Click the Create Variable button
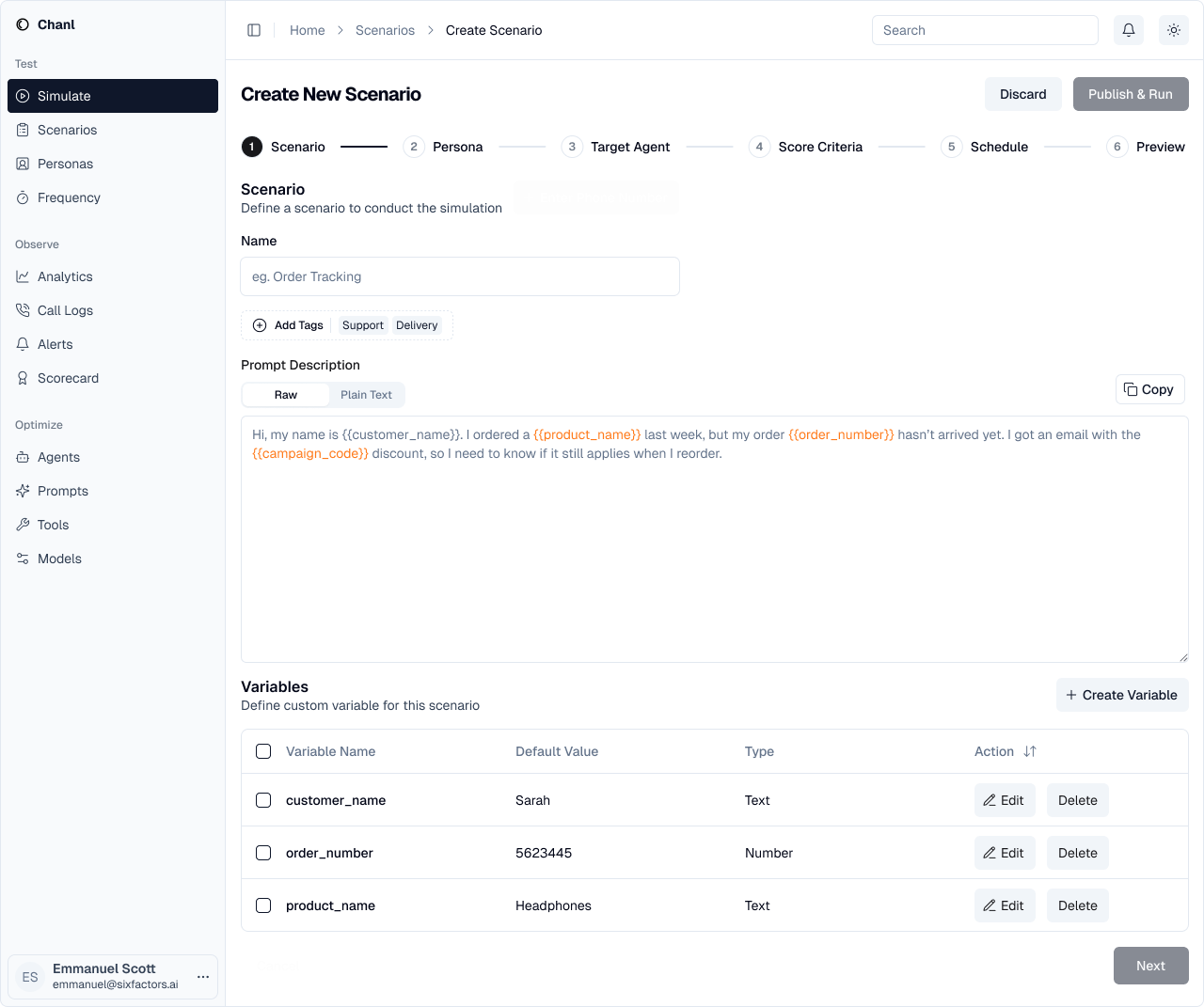This screenshot has width=1204, height=1007. coord(1121,695)
